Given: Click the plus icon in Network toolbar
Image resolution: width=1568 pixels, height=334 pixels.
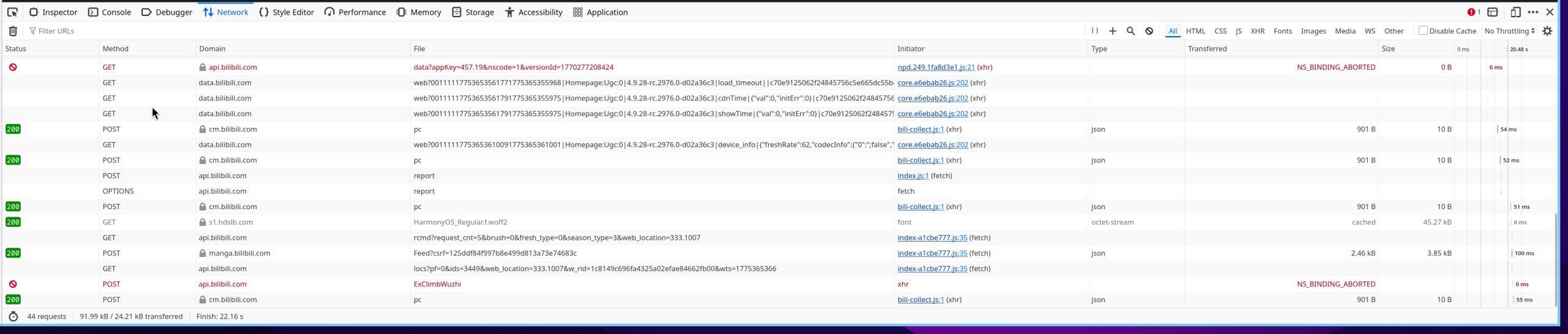Looking at the screenshot, I should (x=1113, y=31).
